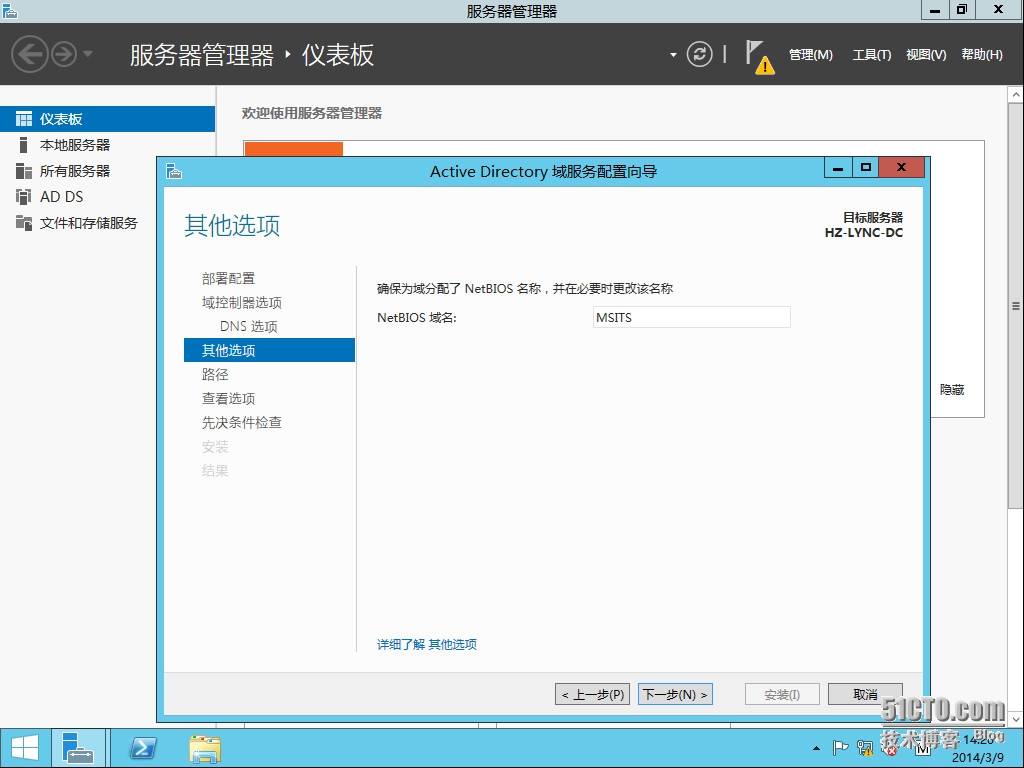The height and width of the screenshot is (768, 1024).
Task: Click the HZ-LYNC-DC target server name
Action: click(863, 232)
